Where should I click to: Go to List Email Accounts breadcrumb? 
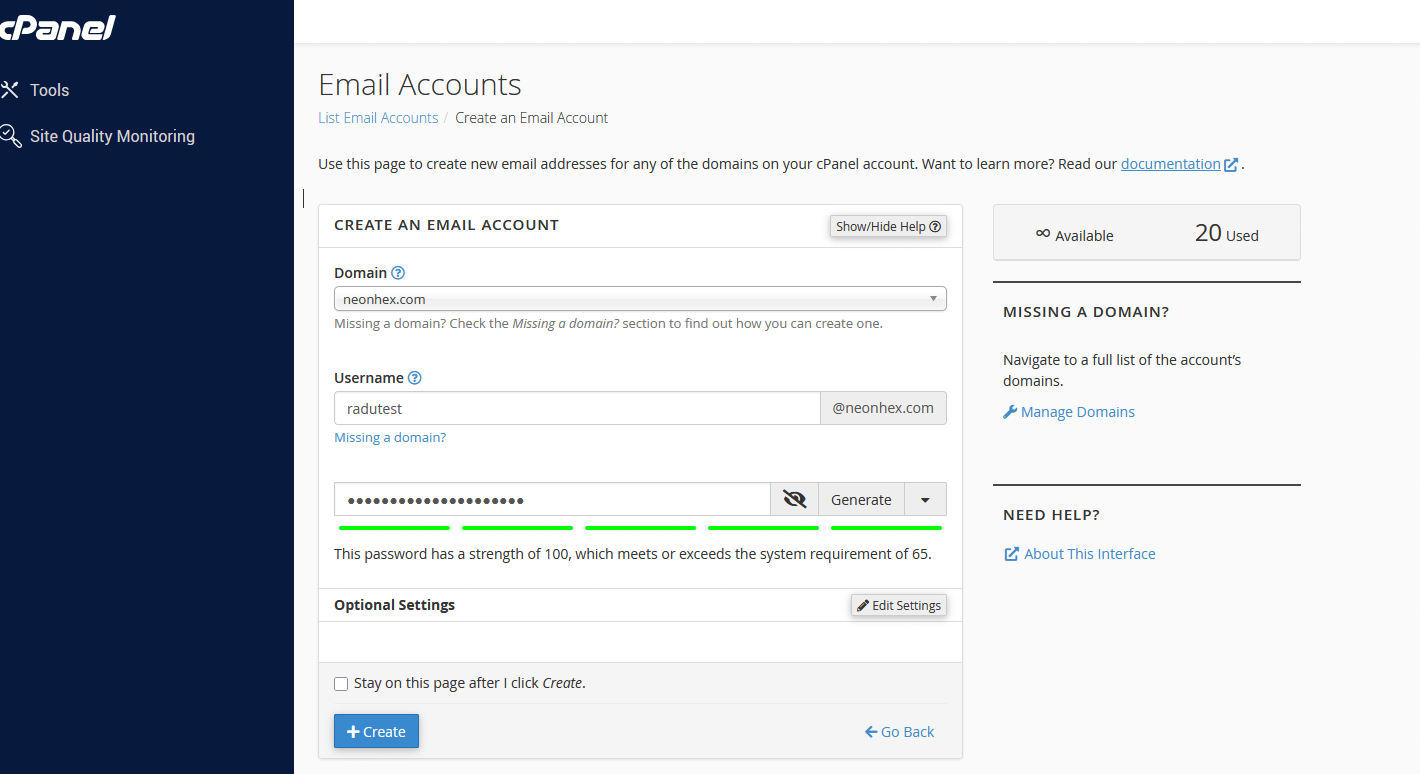tap(378, 118)
